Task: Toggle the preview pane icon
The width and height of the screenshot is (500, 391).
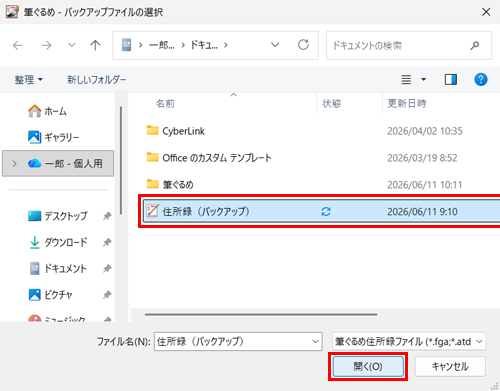Action: pos(451,79)
